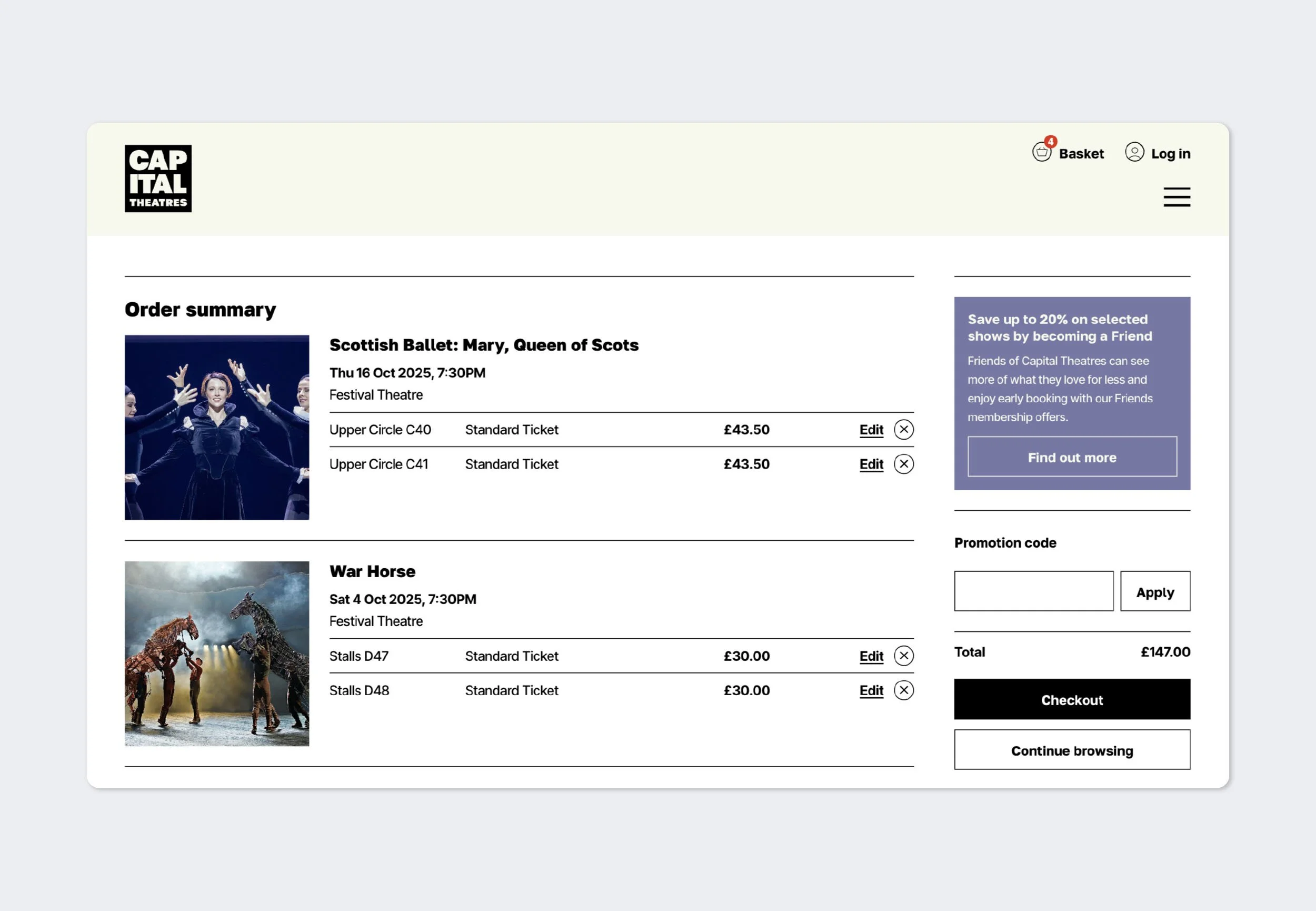
Task: Edit the Stalls D47 ticket
Action: click(871, 656)
